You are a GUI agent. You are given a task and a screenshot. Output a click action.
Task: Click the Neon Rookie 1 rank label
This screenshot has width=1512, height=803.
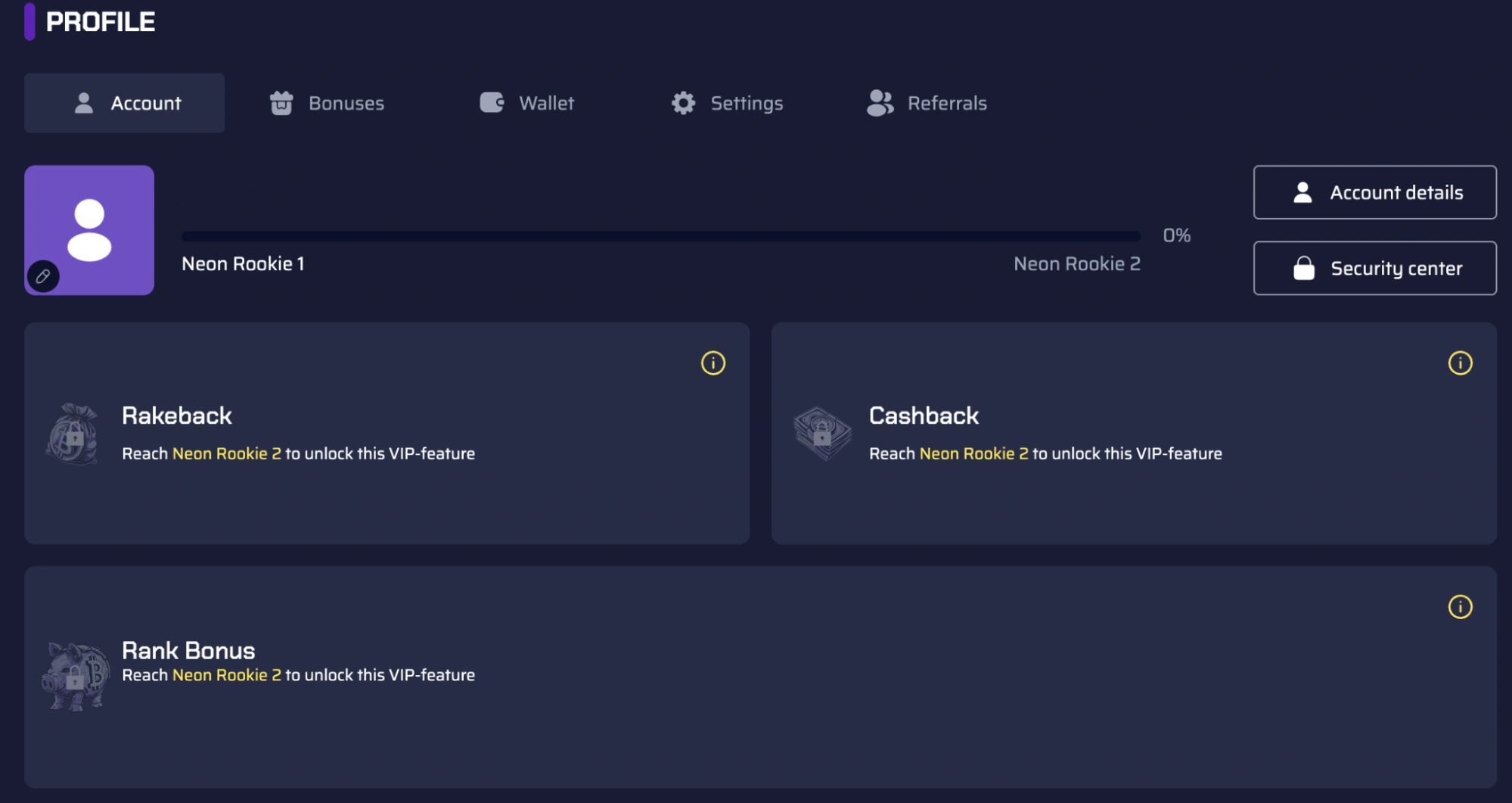(x=243, y=264)
